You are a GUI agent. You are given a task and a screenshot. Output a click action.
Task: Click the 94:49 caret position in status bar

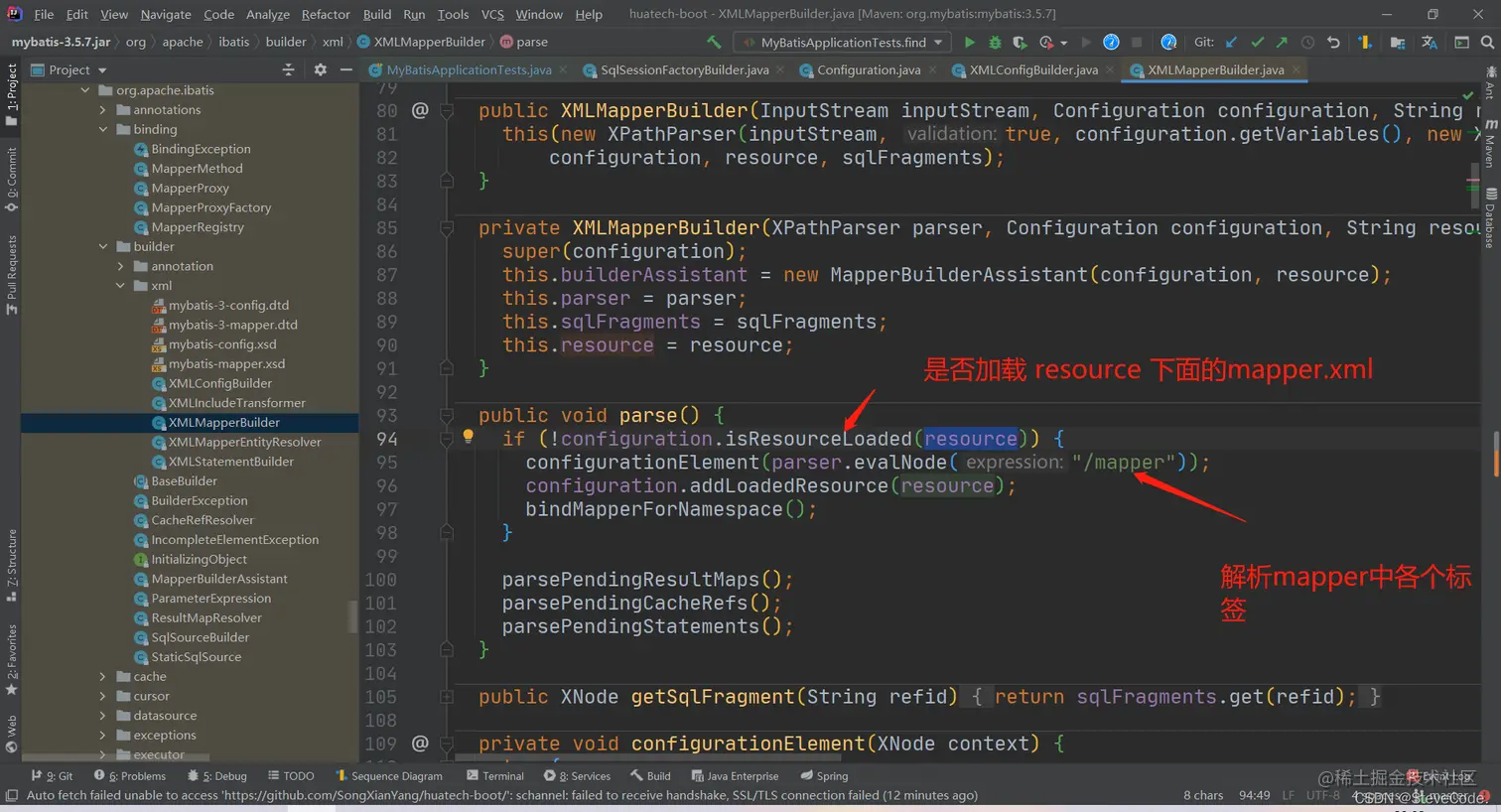pyautogui.click(x=1255, y=795)
